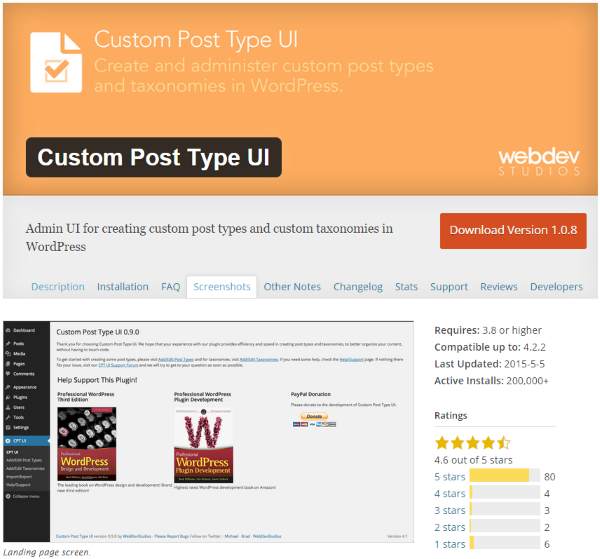This screenshot has height=559, width=600.
Task: Open the landing page screenshot thumbnail
Action: tap(209, 432)
